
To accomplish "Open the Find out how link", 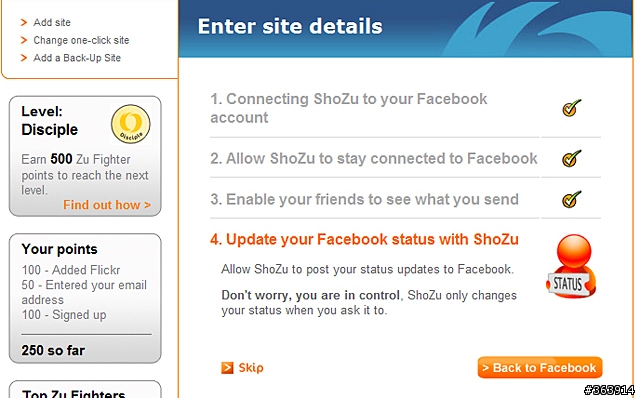I will [x=107, y=205].
